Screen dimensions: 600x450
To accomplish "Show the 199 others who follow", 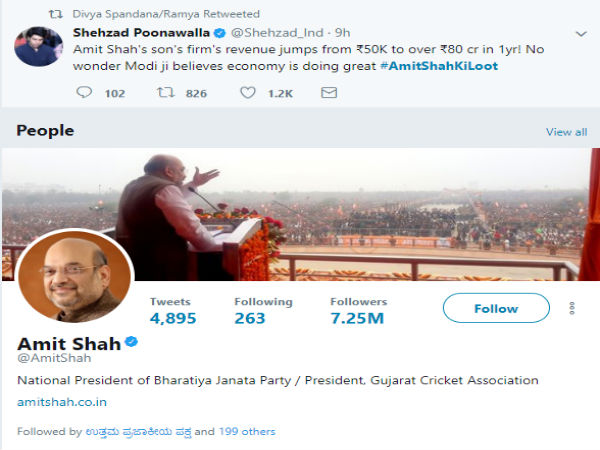I will pyautogui.click(x=247, y=431).
